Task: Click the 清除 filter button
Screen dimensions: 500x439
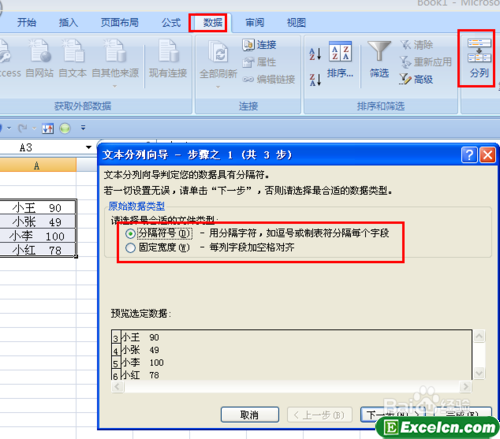Action: [x=417, y=45]
